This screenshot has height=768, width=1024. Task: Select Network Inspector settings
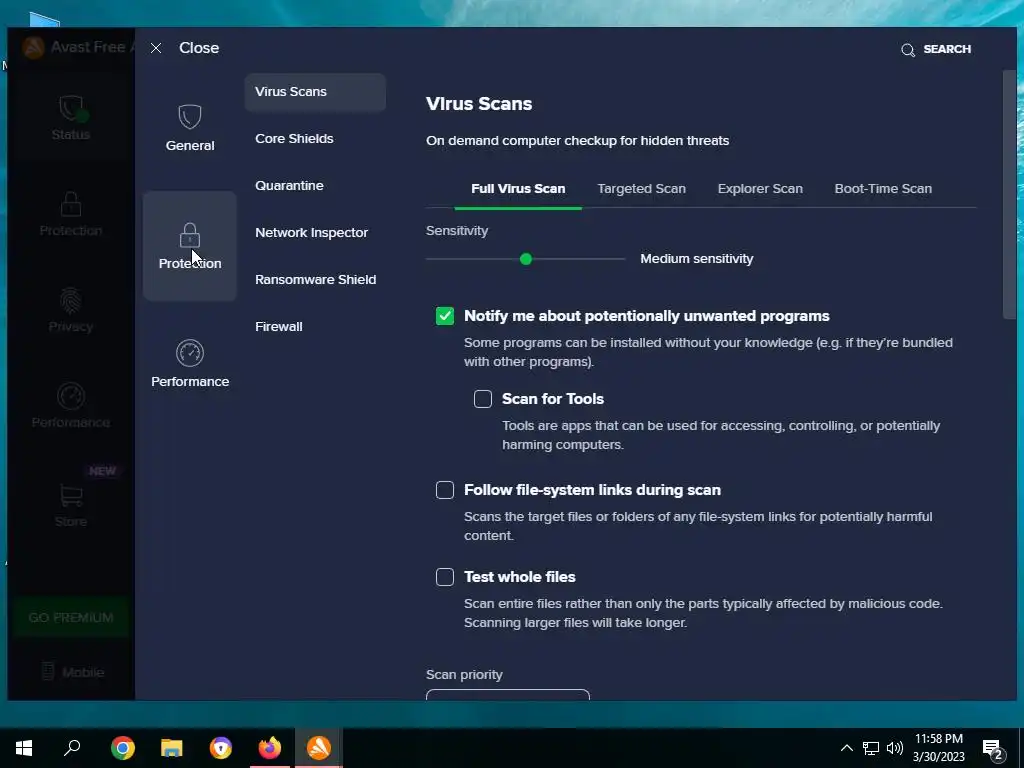point(312,233)
